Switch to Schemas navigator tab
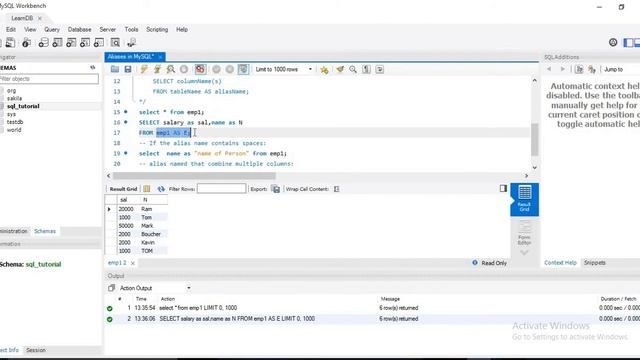 pos(45,231)
